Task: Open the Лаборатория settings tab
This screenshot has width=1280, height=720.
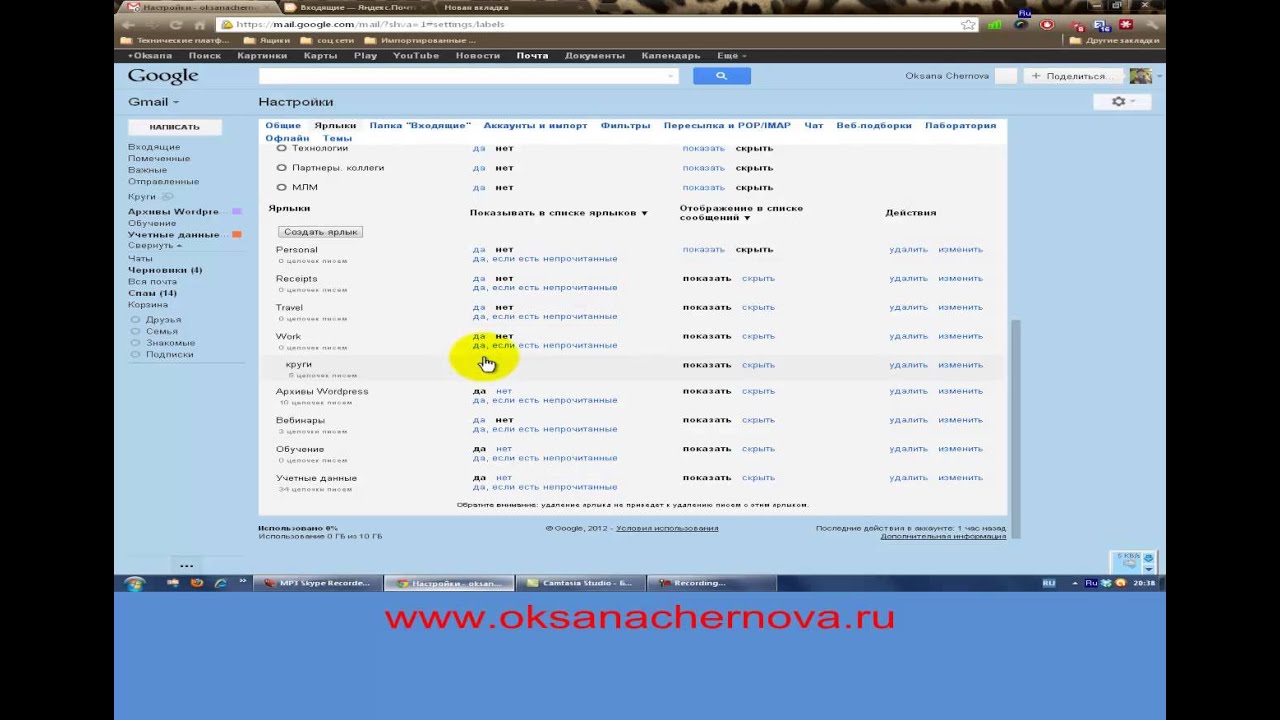Action: pyautogui.click(x=960, y=126)
